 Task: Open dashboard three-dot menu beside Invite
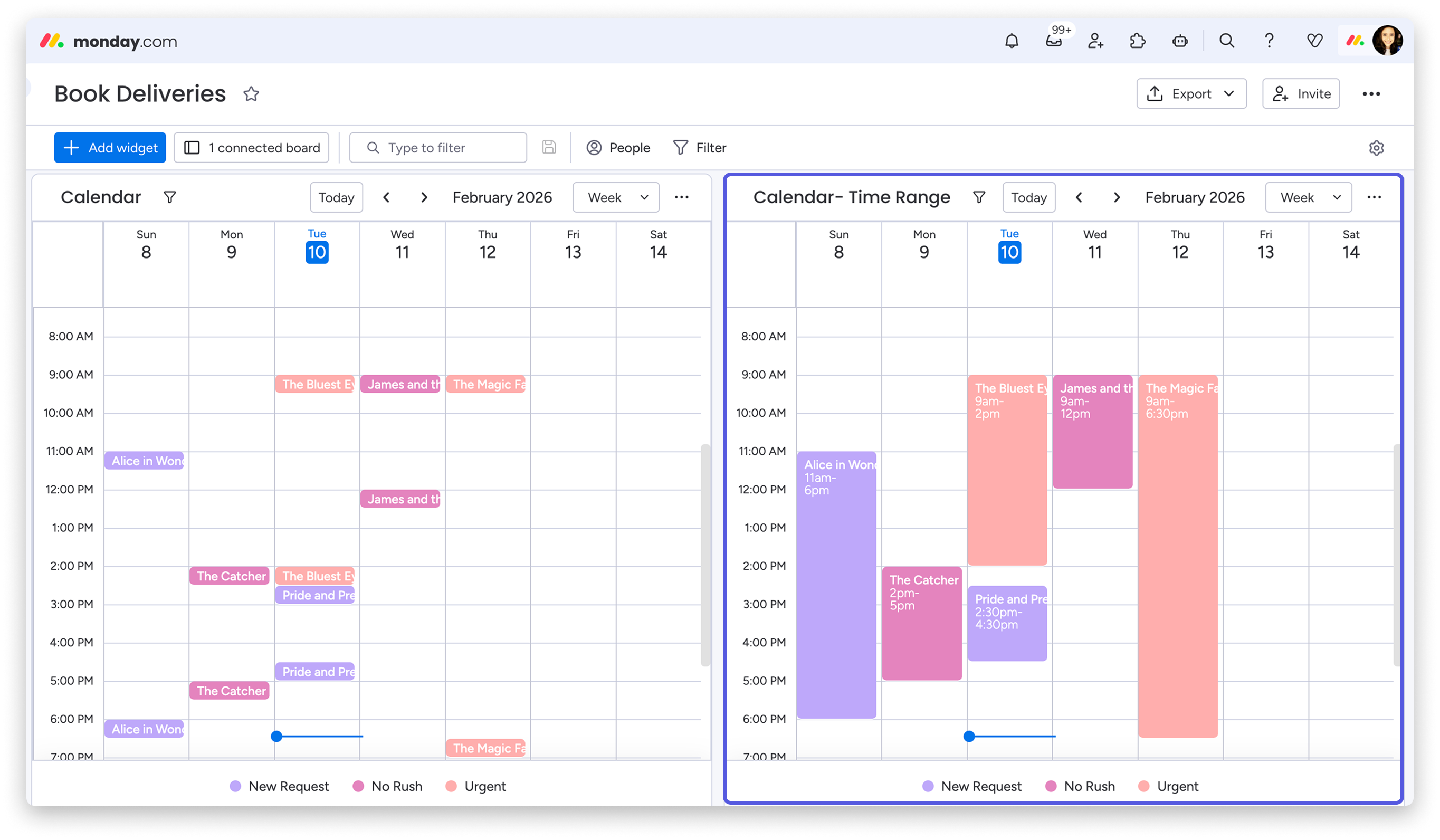(1371, 94)
